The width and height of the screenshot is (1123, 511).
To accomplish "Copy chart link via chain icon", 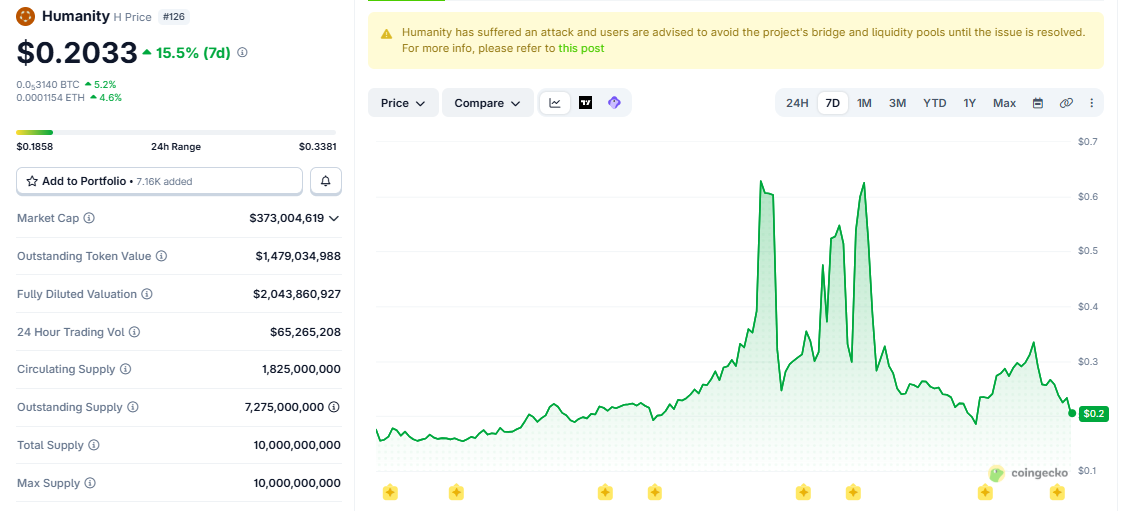I will 1066,103.
